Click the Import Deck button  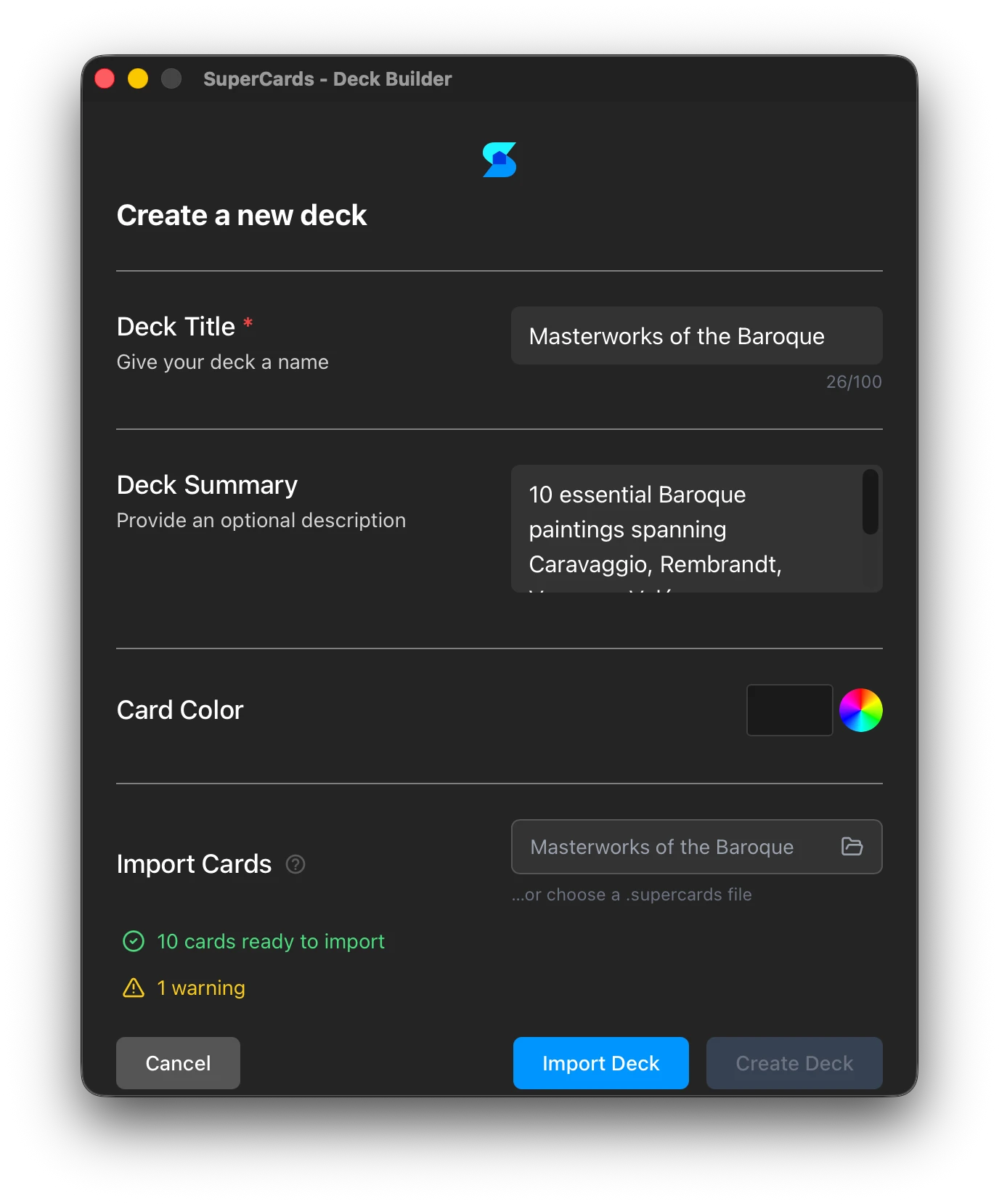601,1063
